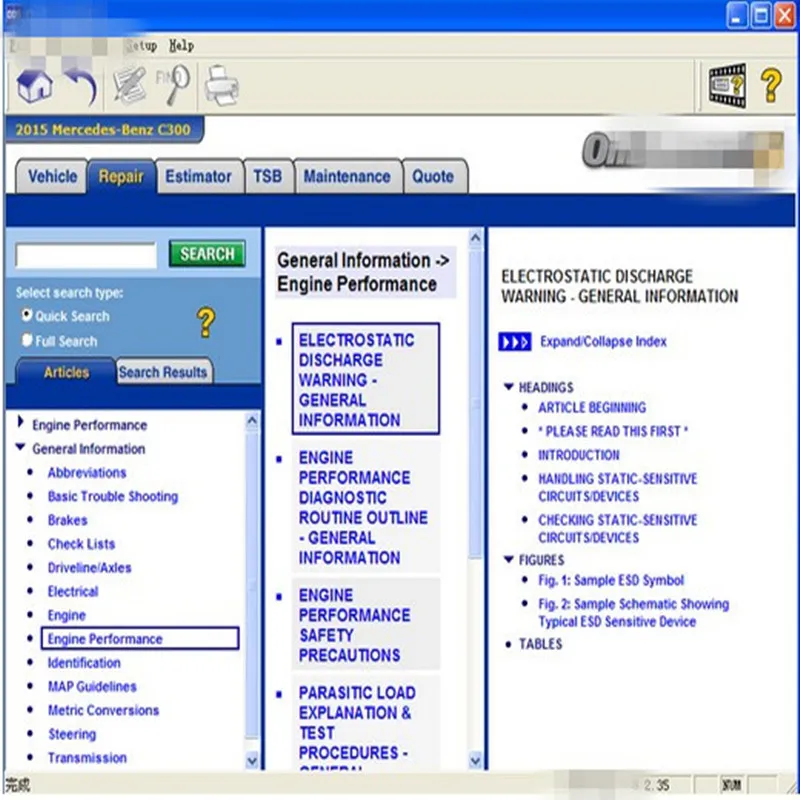This screenshot has width=800, height=800.
Task: Collapse the General Information tree arrow
Action: click(x=20, y=447)
